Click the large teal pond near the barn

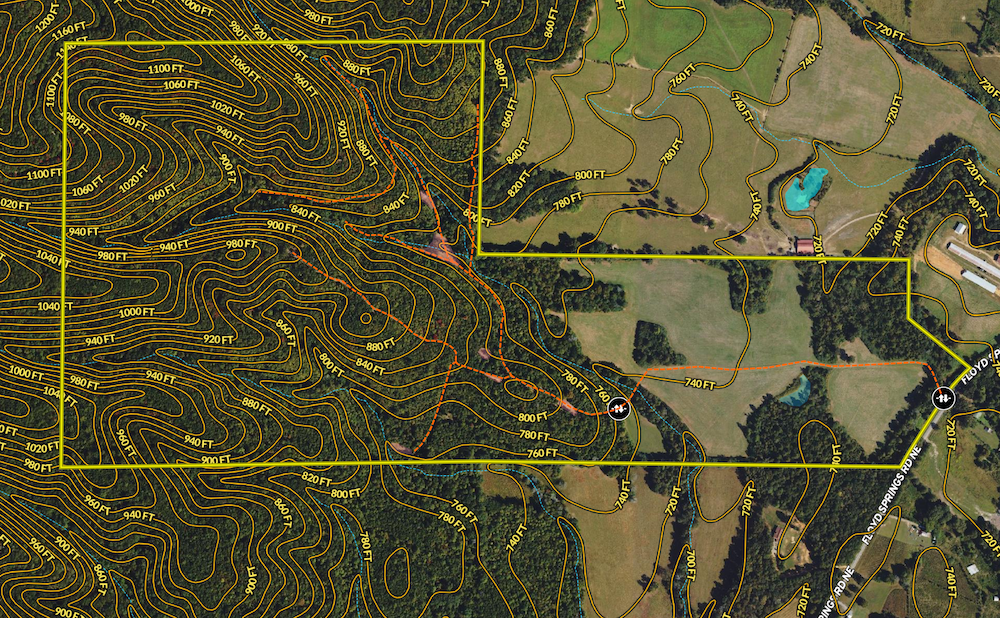coord(805,189)
